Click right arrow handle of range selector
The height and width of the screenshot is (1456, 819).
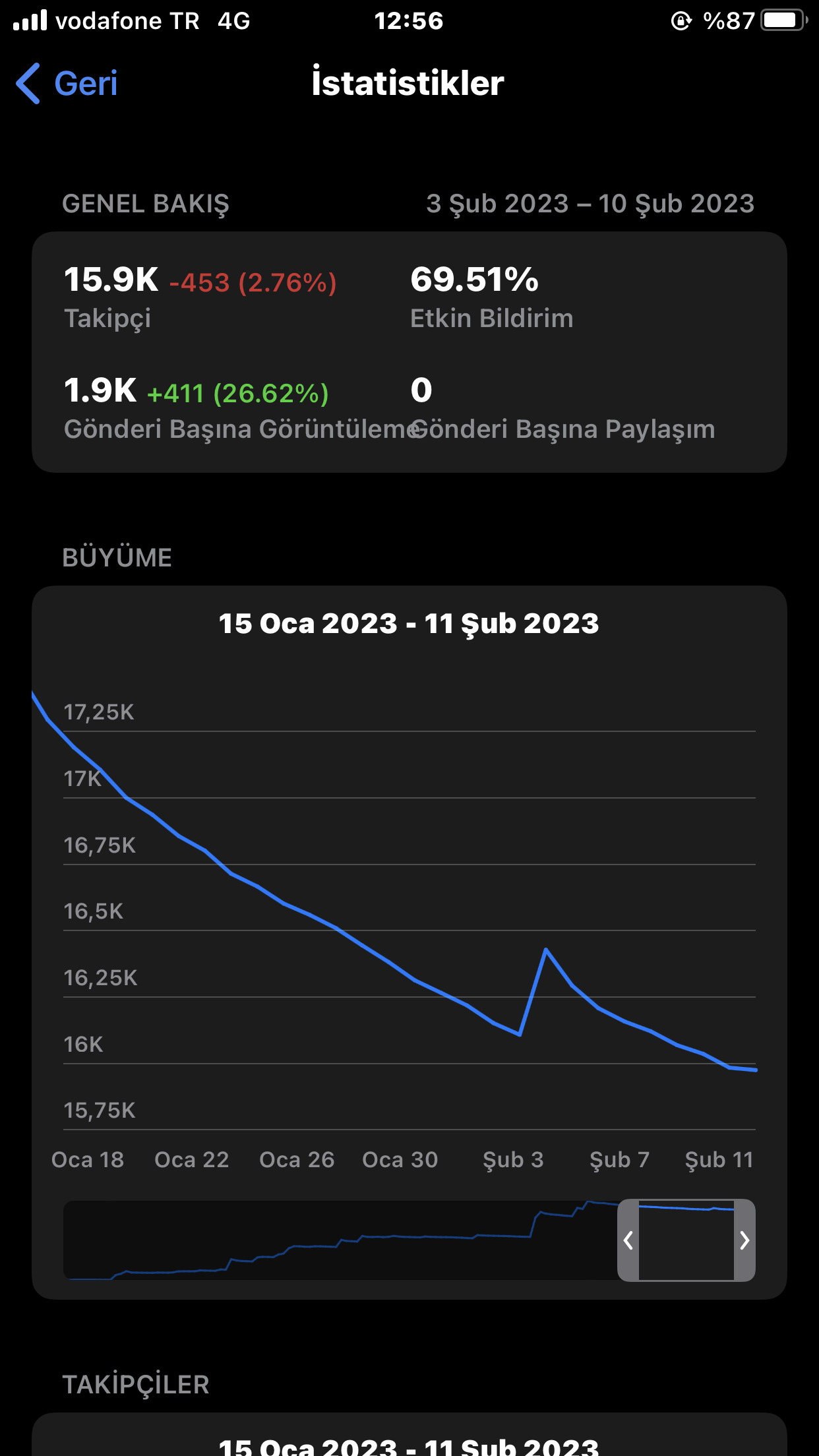pos(744,1240)
